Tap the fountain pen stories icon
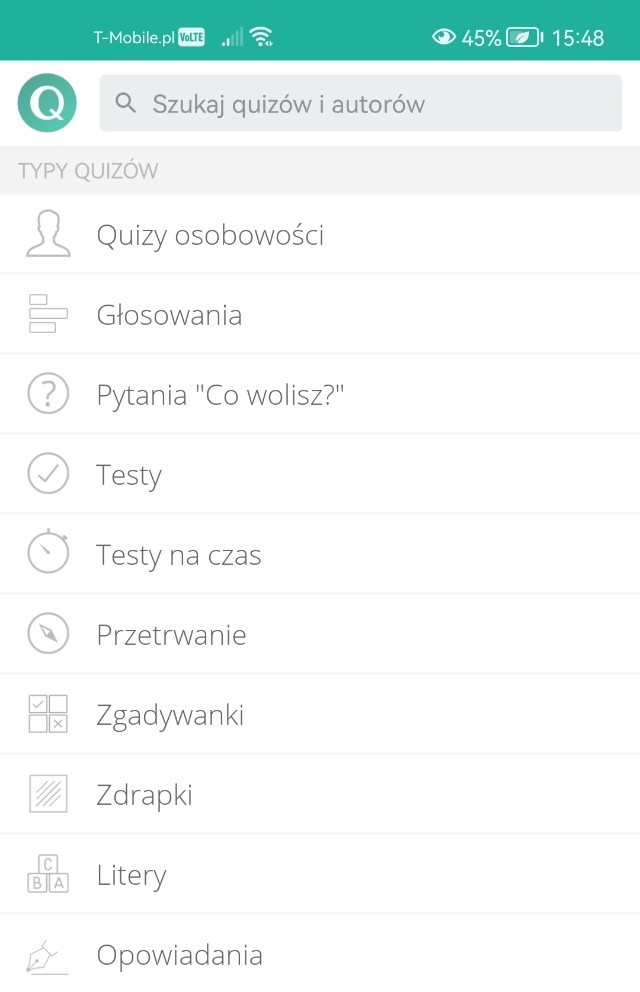 pos(48,955)
